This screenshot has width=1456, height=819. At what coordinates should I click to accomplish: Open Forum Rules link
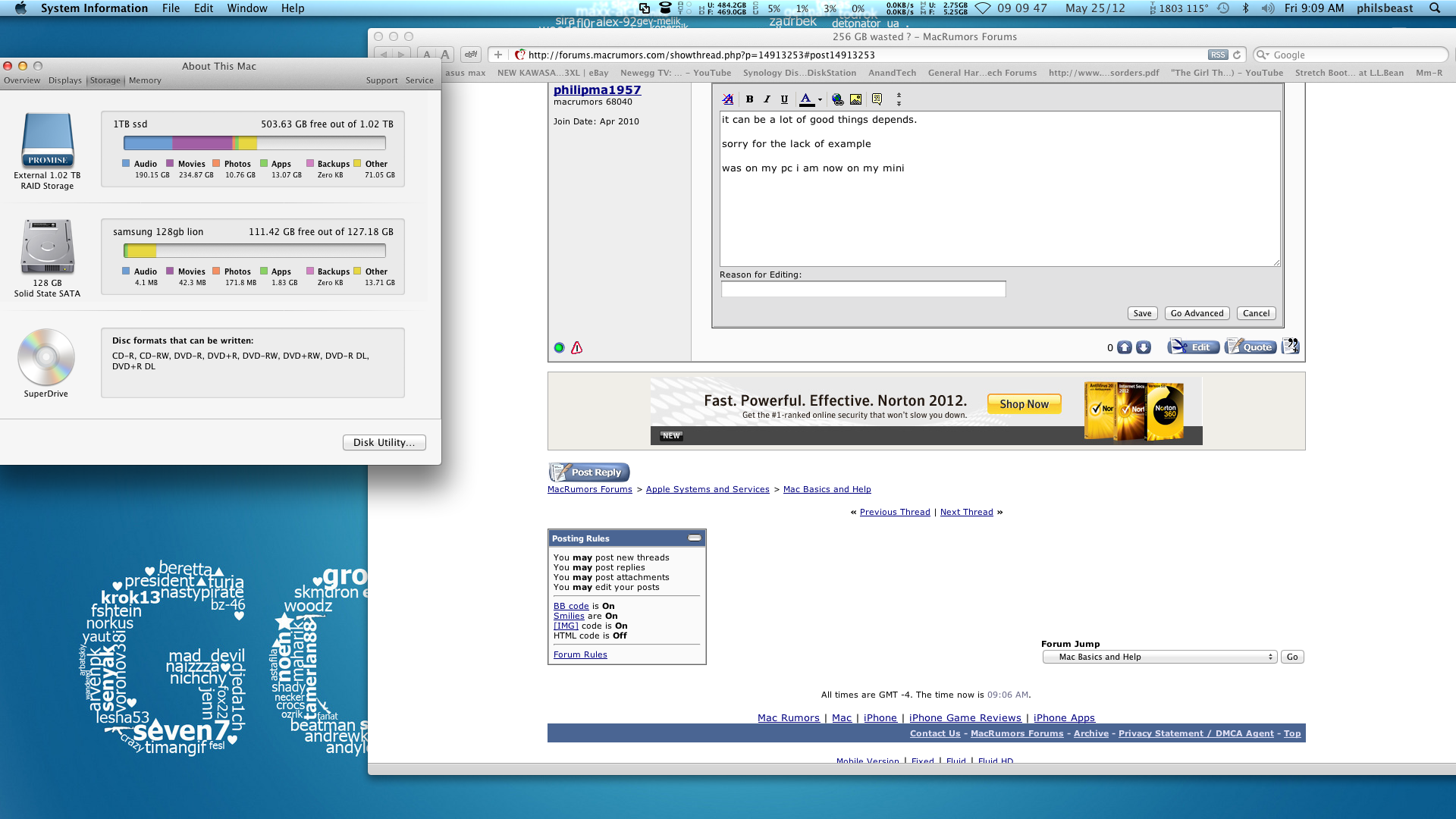tap(580, 654)
